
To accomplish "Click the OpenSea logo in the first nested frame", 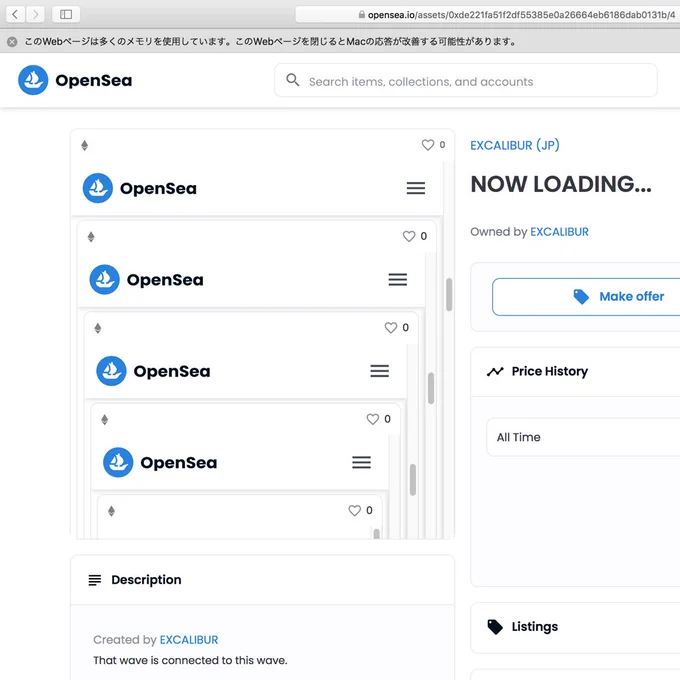I will point(140,188).
